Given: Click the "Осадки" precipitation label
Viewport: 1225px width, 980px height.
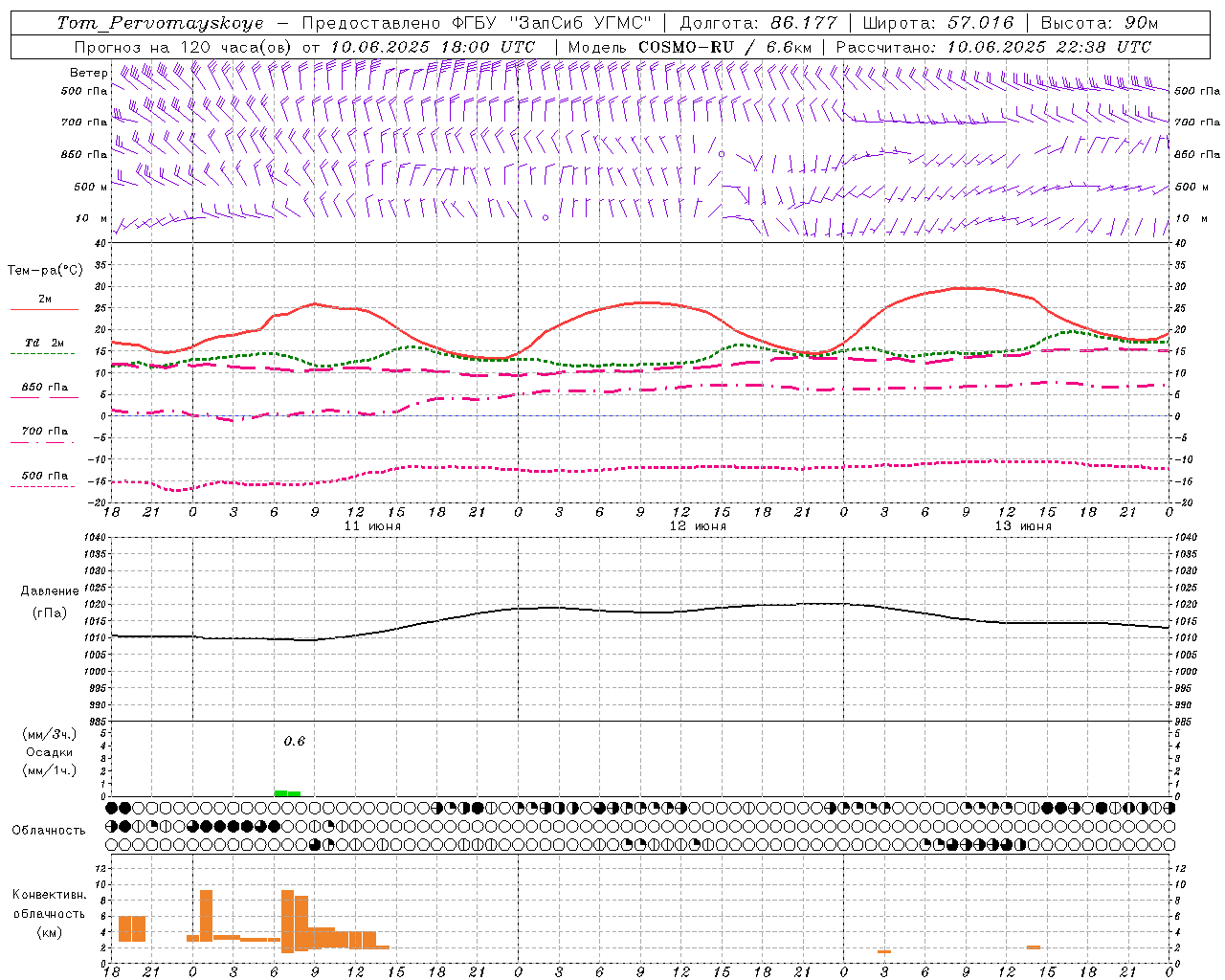Looking at the screenshot, I should (49, 752).
